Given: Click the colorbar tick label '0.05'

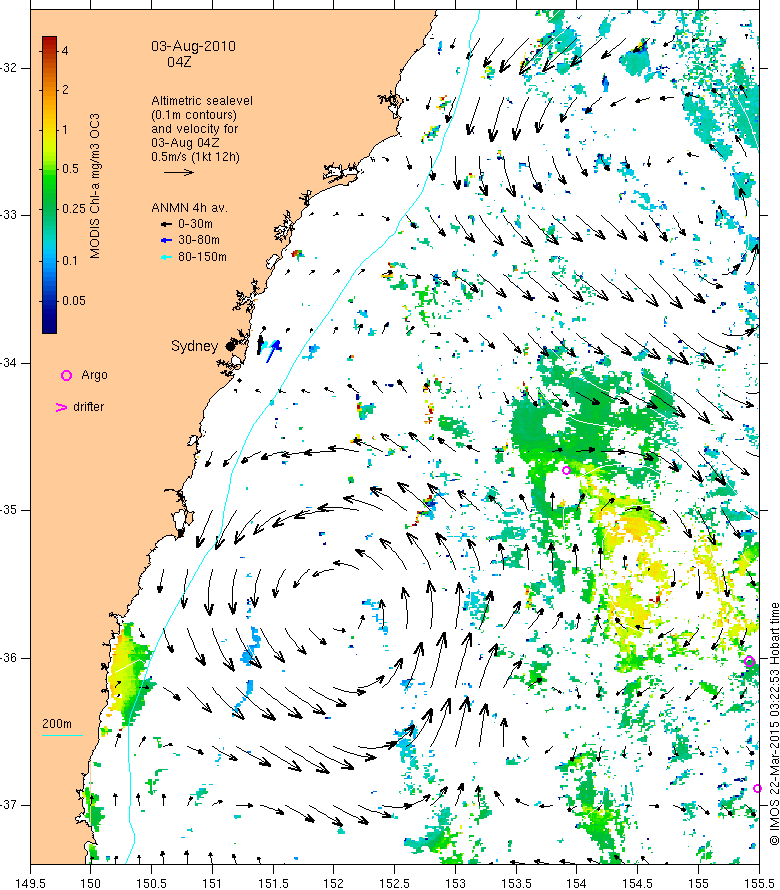Looking at the screenshot, I should click(74, 301).
